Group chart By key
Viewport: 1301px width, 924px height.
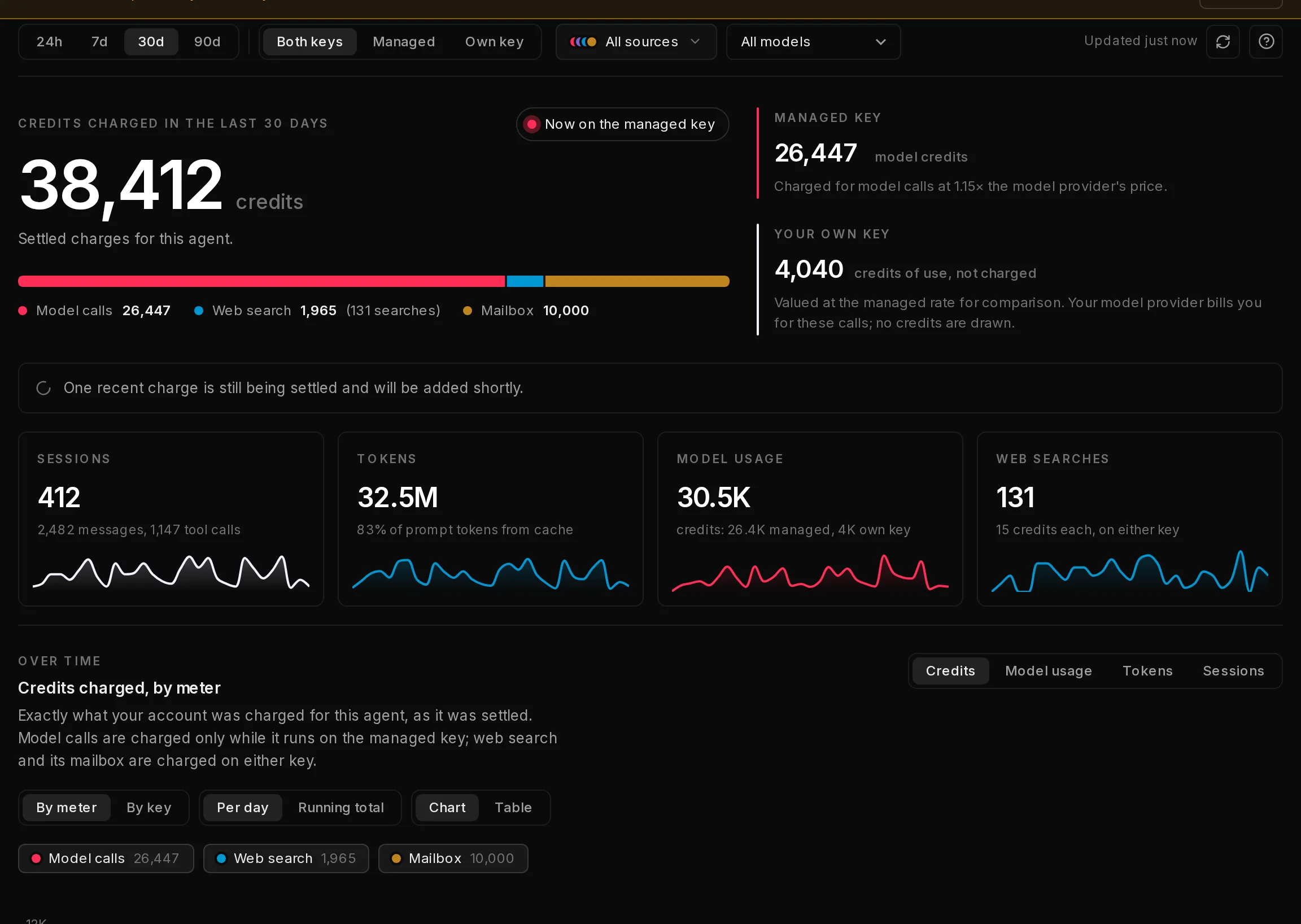coord(149,807)
